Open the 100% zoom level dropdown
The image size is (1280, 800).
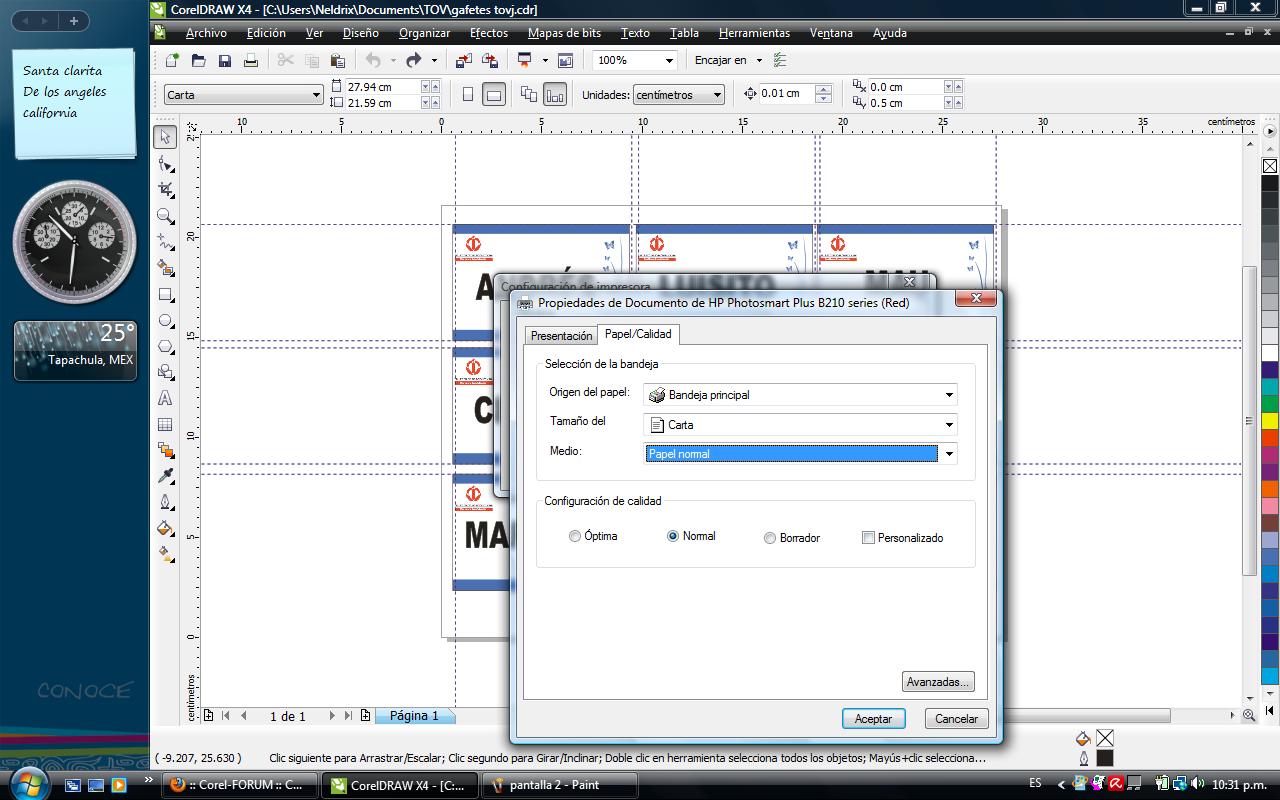[669, 60]
